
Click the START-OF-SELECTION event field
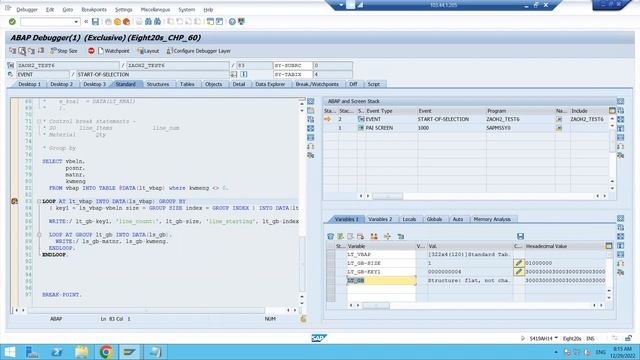pos(152,74)
